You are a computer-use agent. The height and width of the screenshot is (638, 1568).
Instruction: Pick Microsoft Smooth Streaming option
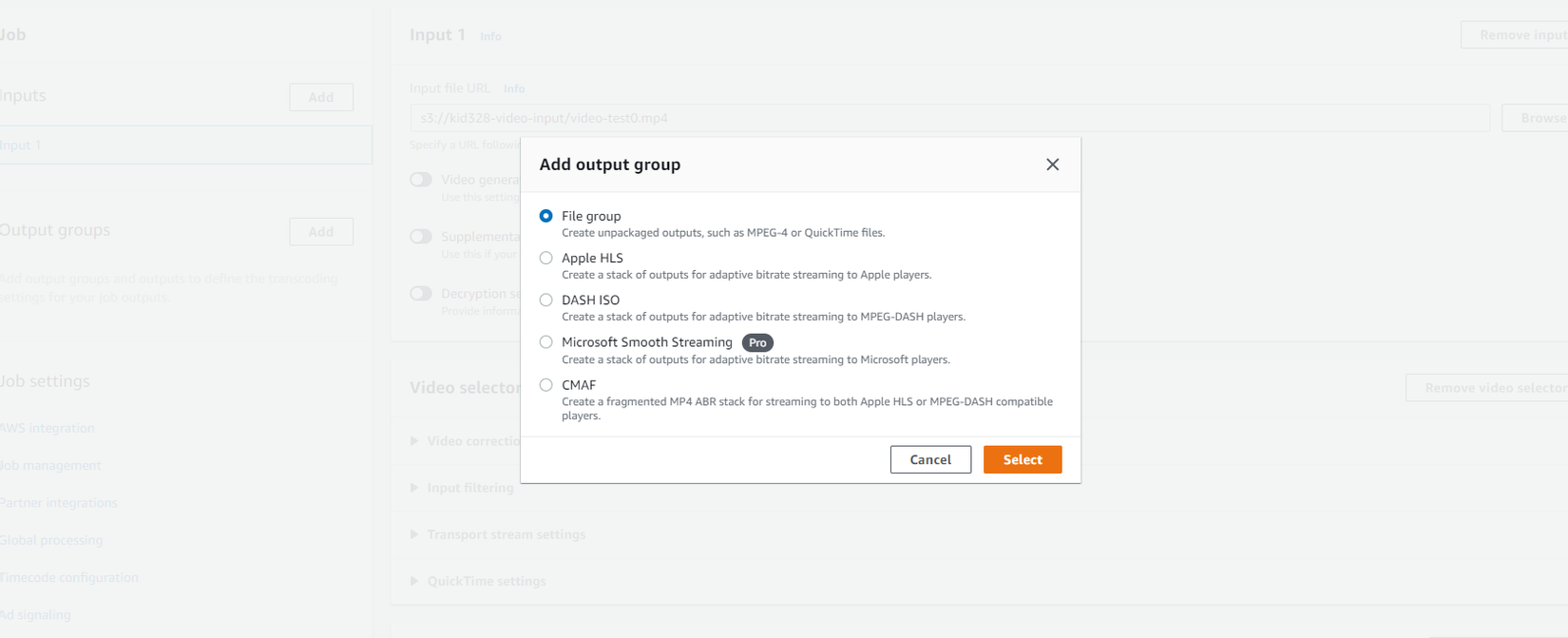tap(546, 342)
